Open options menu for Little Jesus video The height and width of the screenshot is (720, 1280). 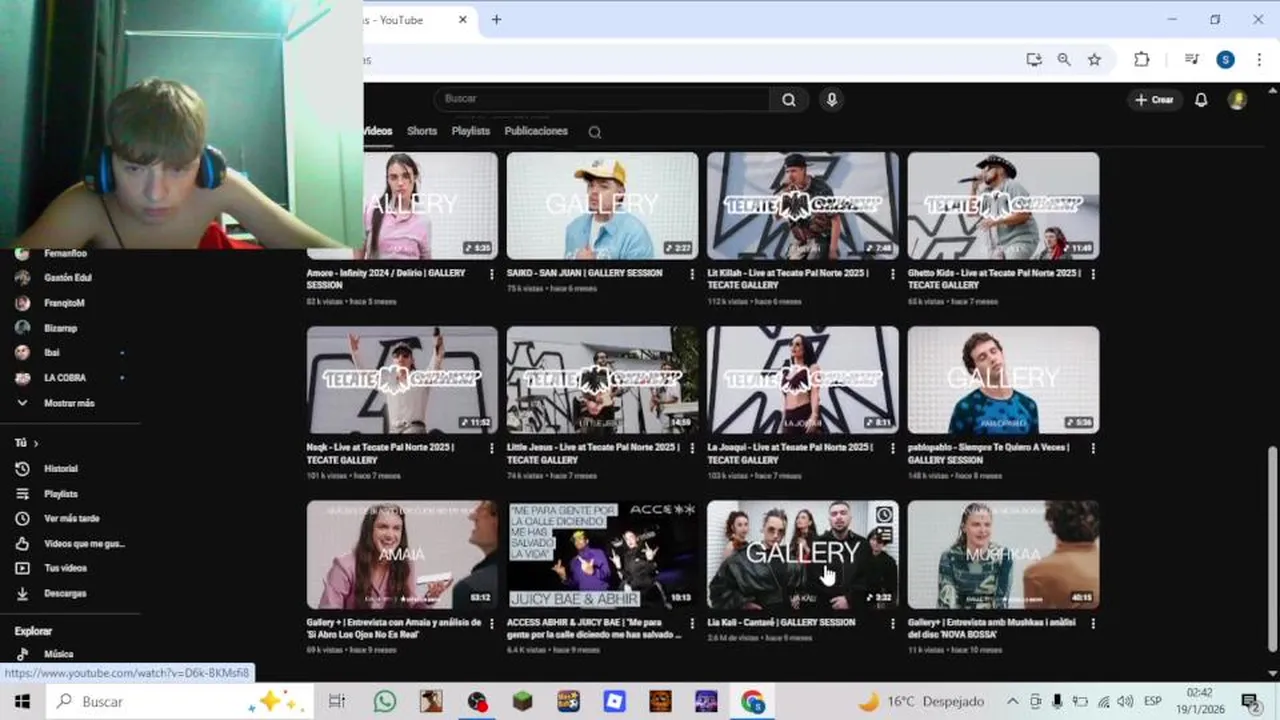point(692,448)
